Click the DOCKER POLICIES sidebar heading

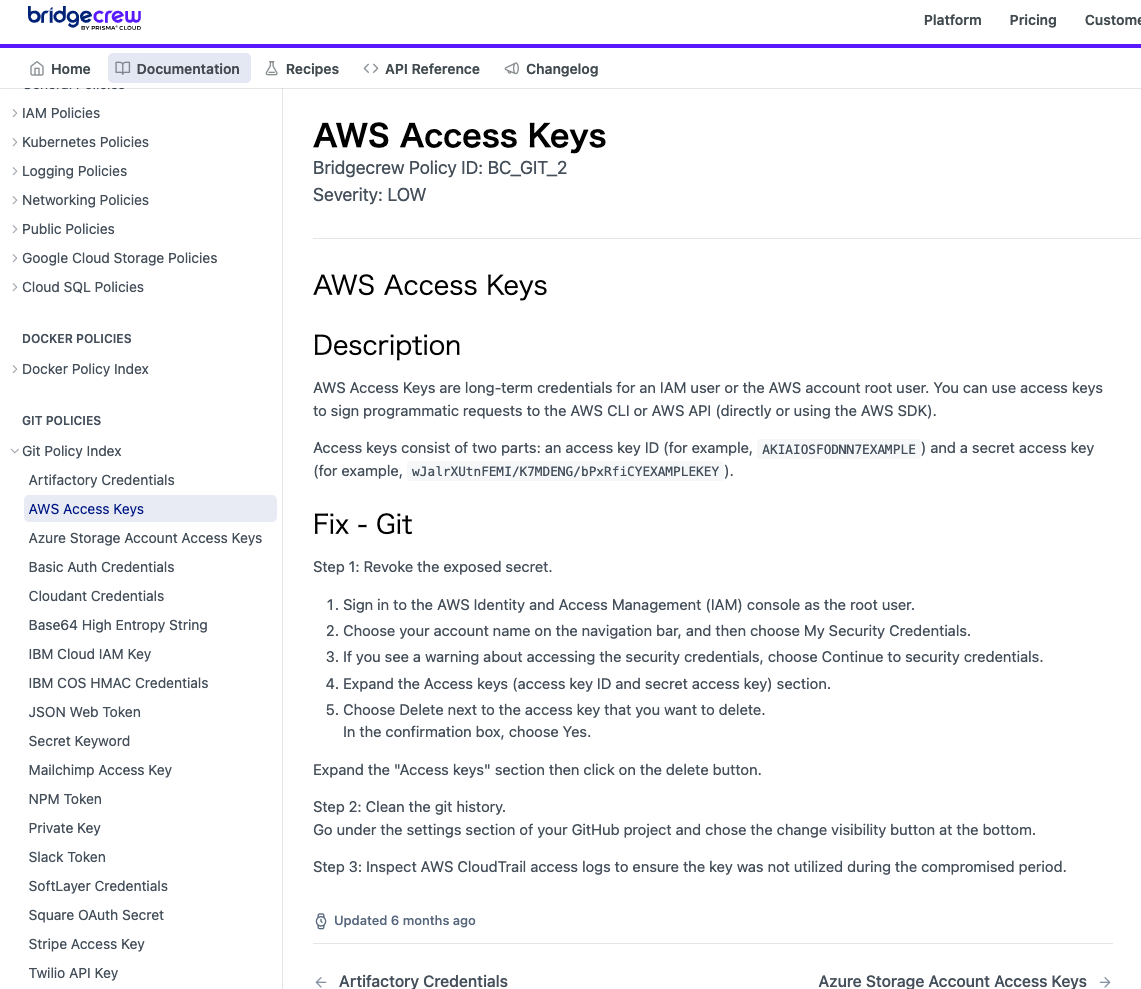[76, 339]
